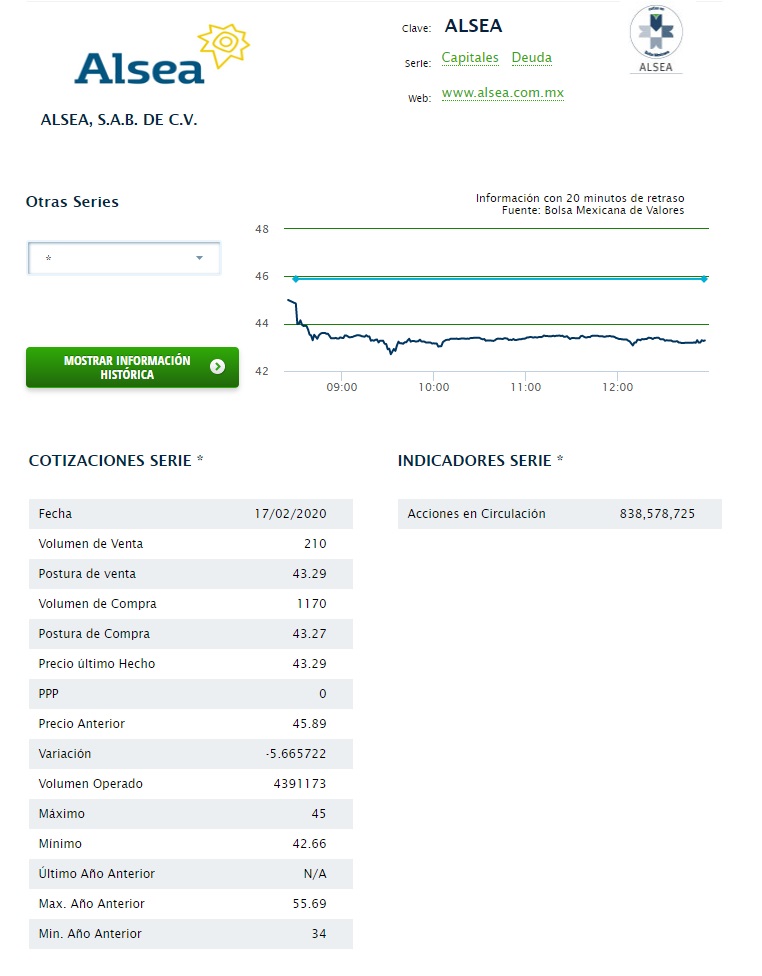Click the Precio Anterior value 45.89
762x976 pixels.
[x=309, y=723]
